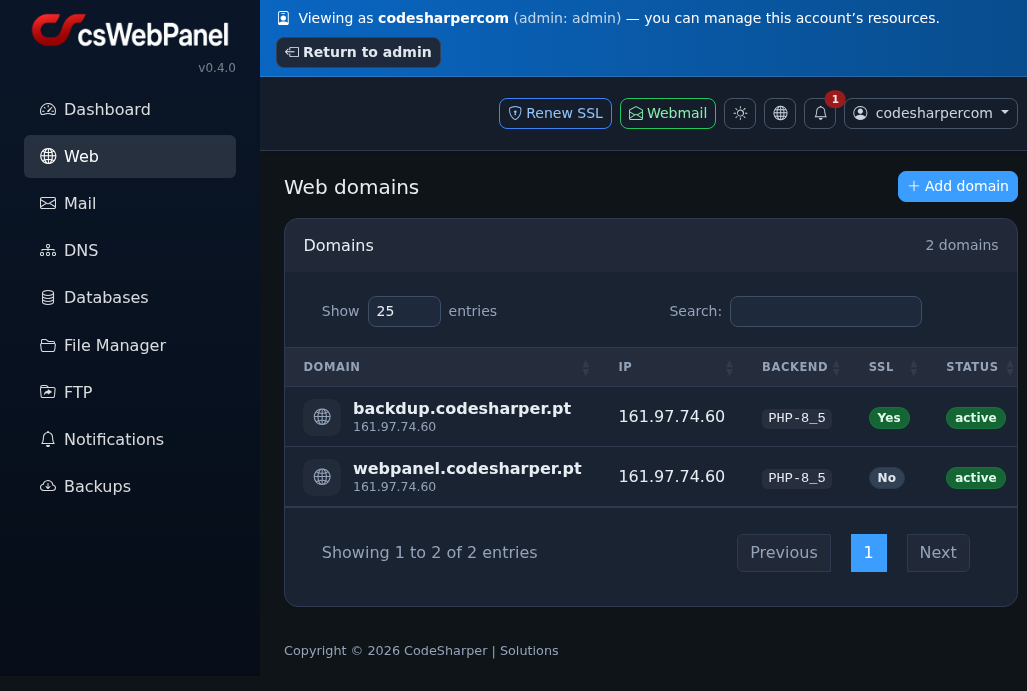
Task: Open the FTP section
Action: (130, 392)
